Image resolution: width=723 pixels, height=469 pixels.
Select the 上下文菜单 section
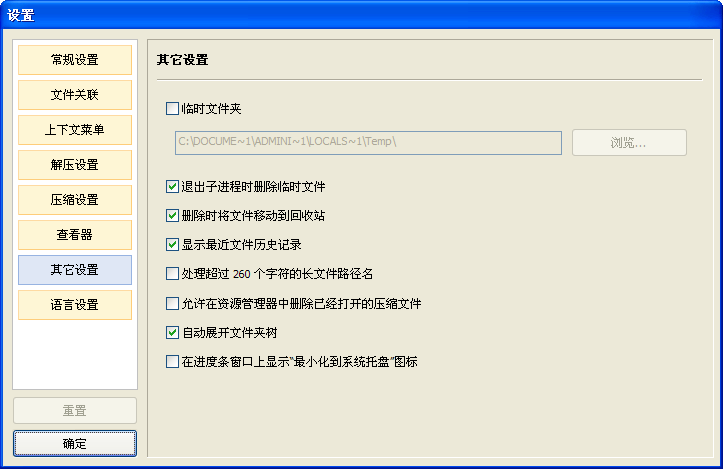pyautogui.click(x=75, y=130)
